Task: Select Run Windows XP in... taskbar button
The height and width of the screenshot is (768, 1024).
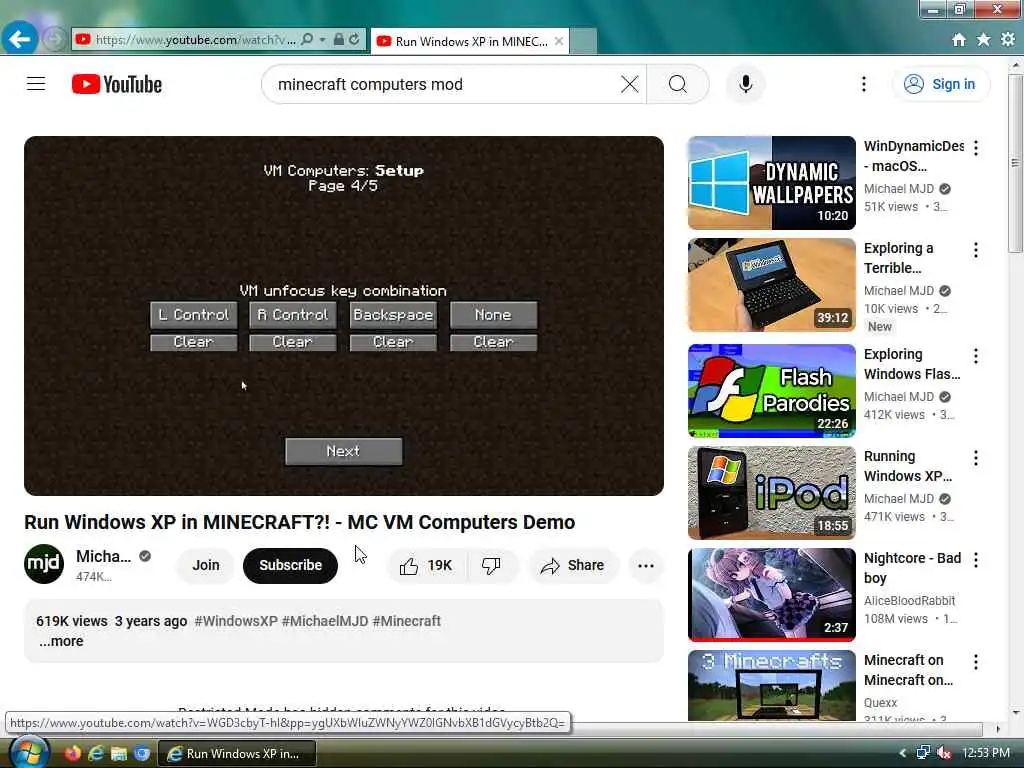Action: click(x=237, y=753)
